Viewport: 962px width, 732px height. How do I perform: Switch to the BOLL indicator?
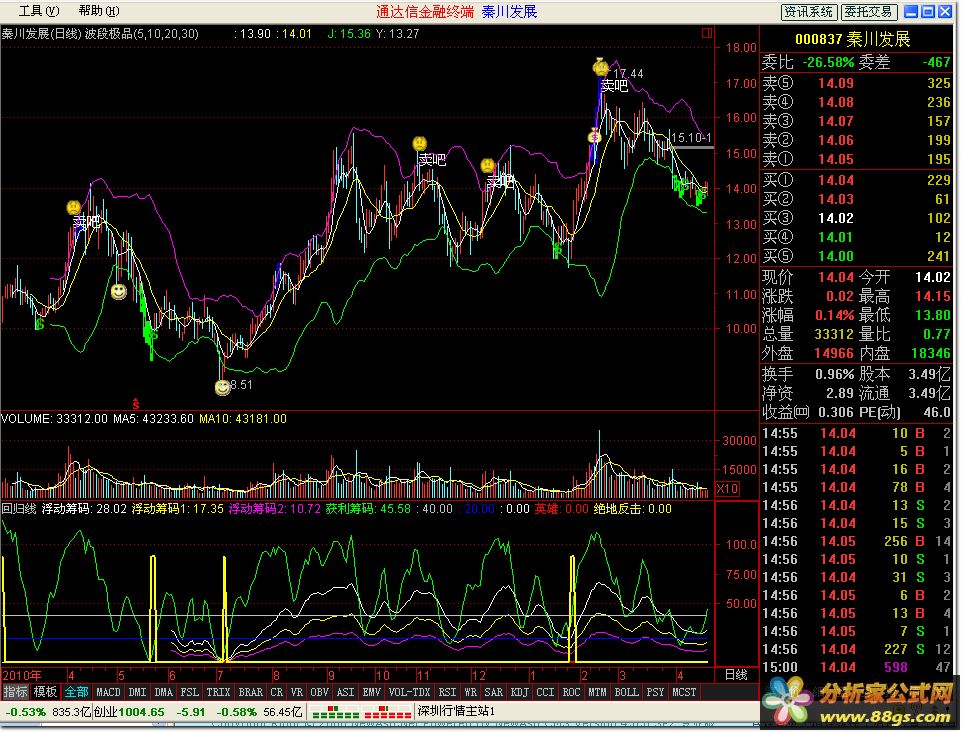click(626, 692)
